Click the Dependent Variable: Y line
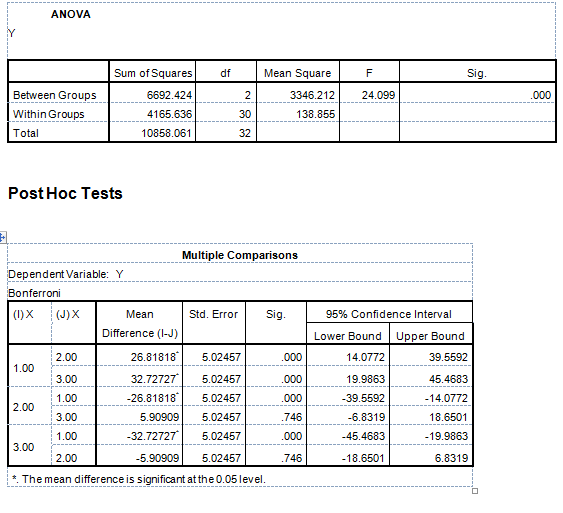 66,274
